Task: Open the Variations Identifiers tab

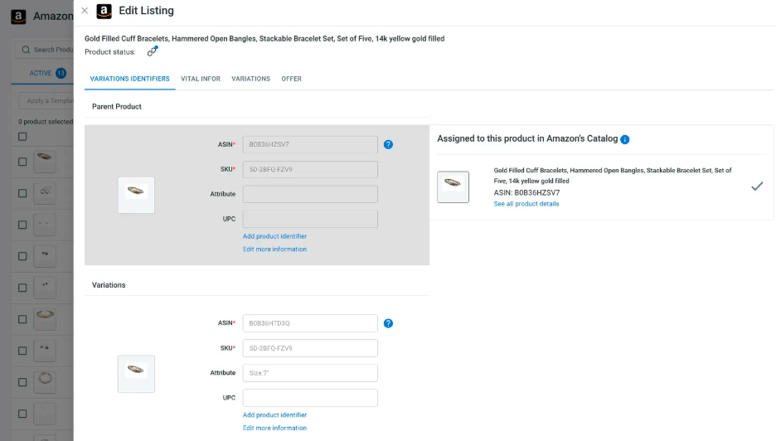Action: click(x=130, y=79)
